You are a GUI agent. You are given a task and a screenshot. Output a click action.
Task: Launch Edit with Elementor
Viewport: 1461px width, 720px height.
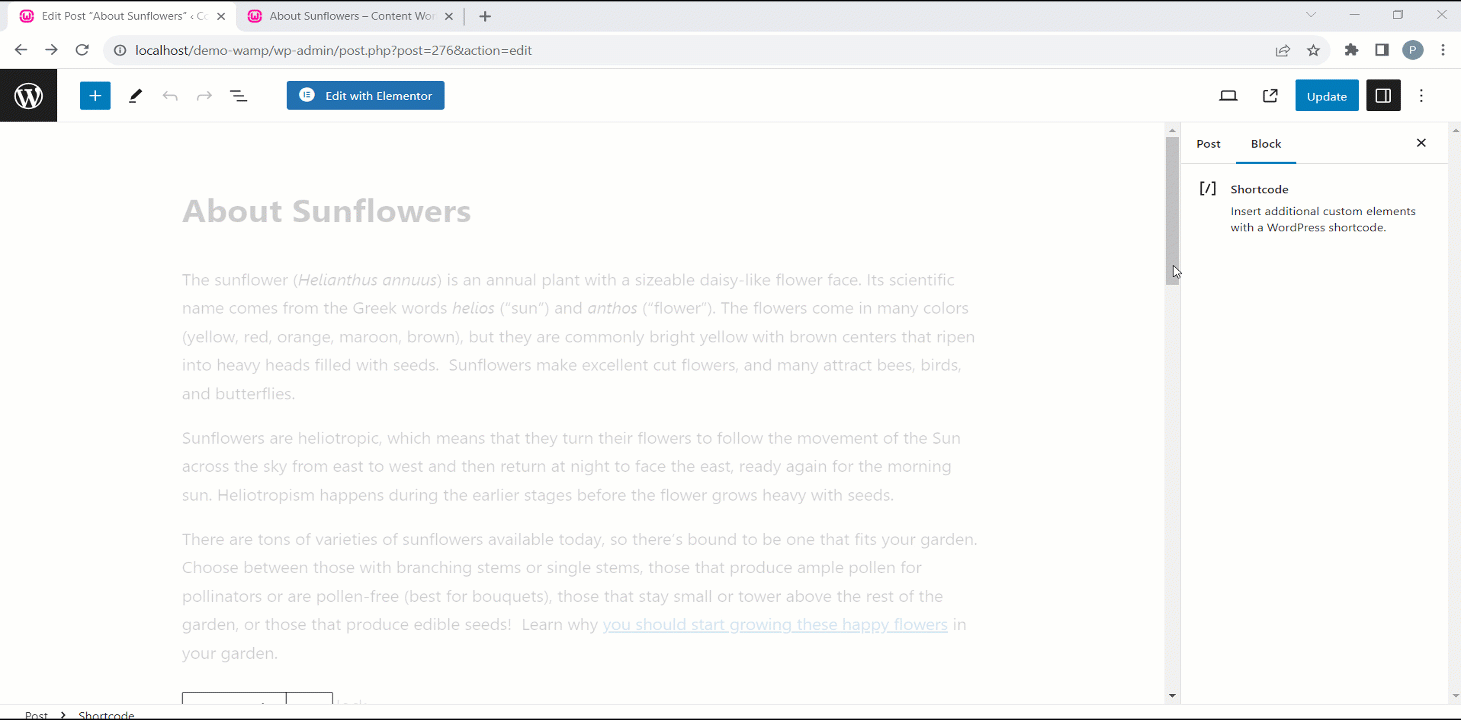click(365, 95)
